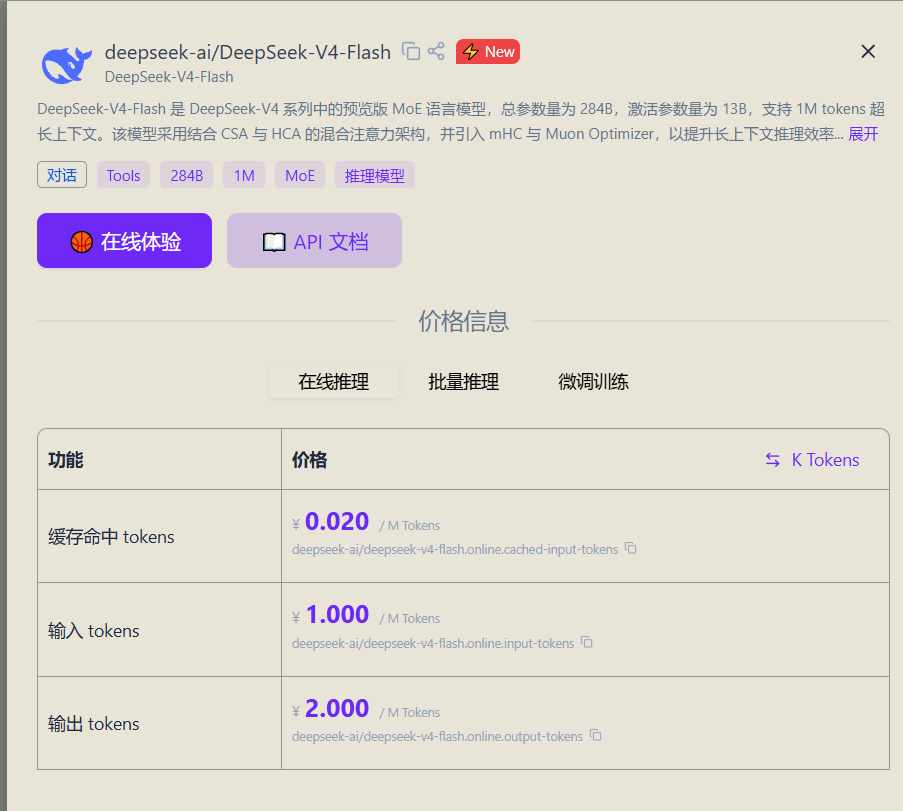Image resolution: width=903 pixels, height=811 pixels.
Task: Toggle price unit to K Tokens
Action: tap(812, 460)
